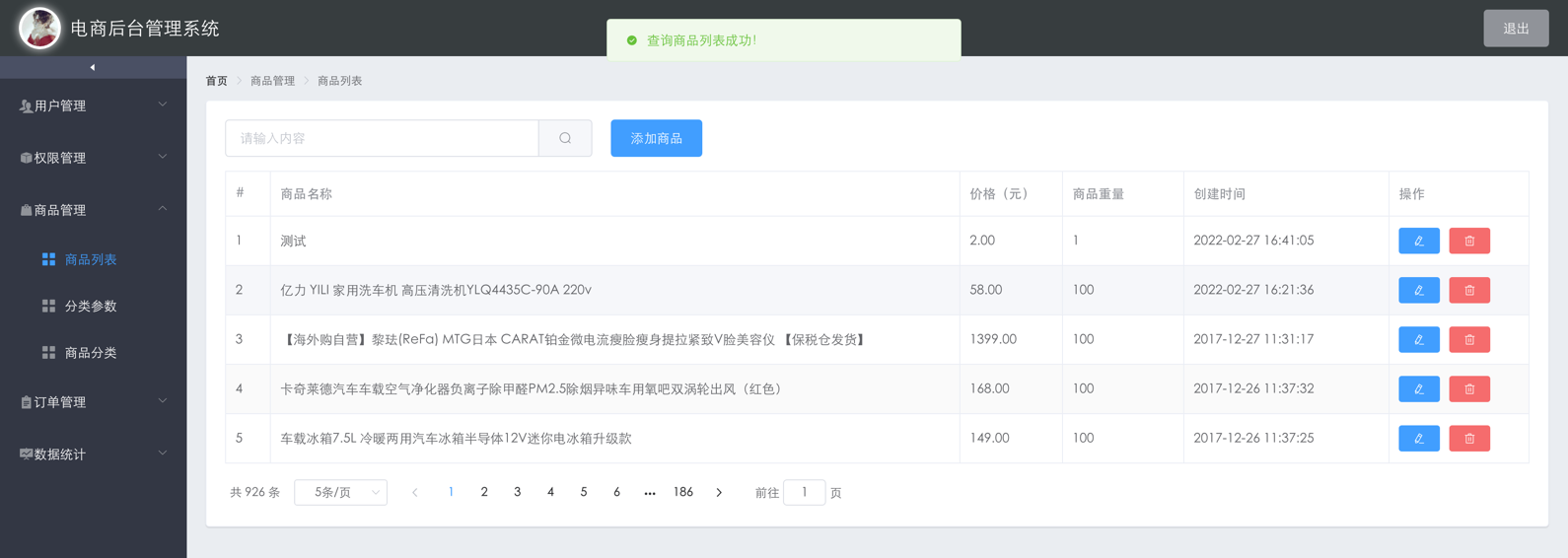Click the green success check icon
The height and width of the screenshot is (558, 1568).
632,40
